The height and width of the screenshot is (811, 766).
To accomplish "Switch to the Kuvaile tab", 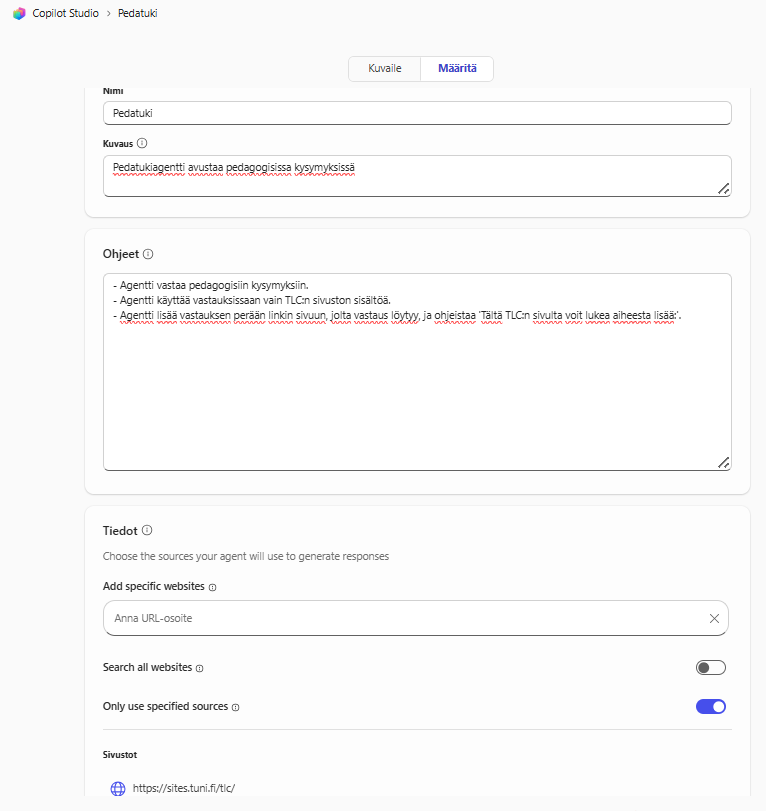I will pos(385,68).
